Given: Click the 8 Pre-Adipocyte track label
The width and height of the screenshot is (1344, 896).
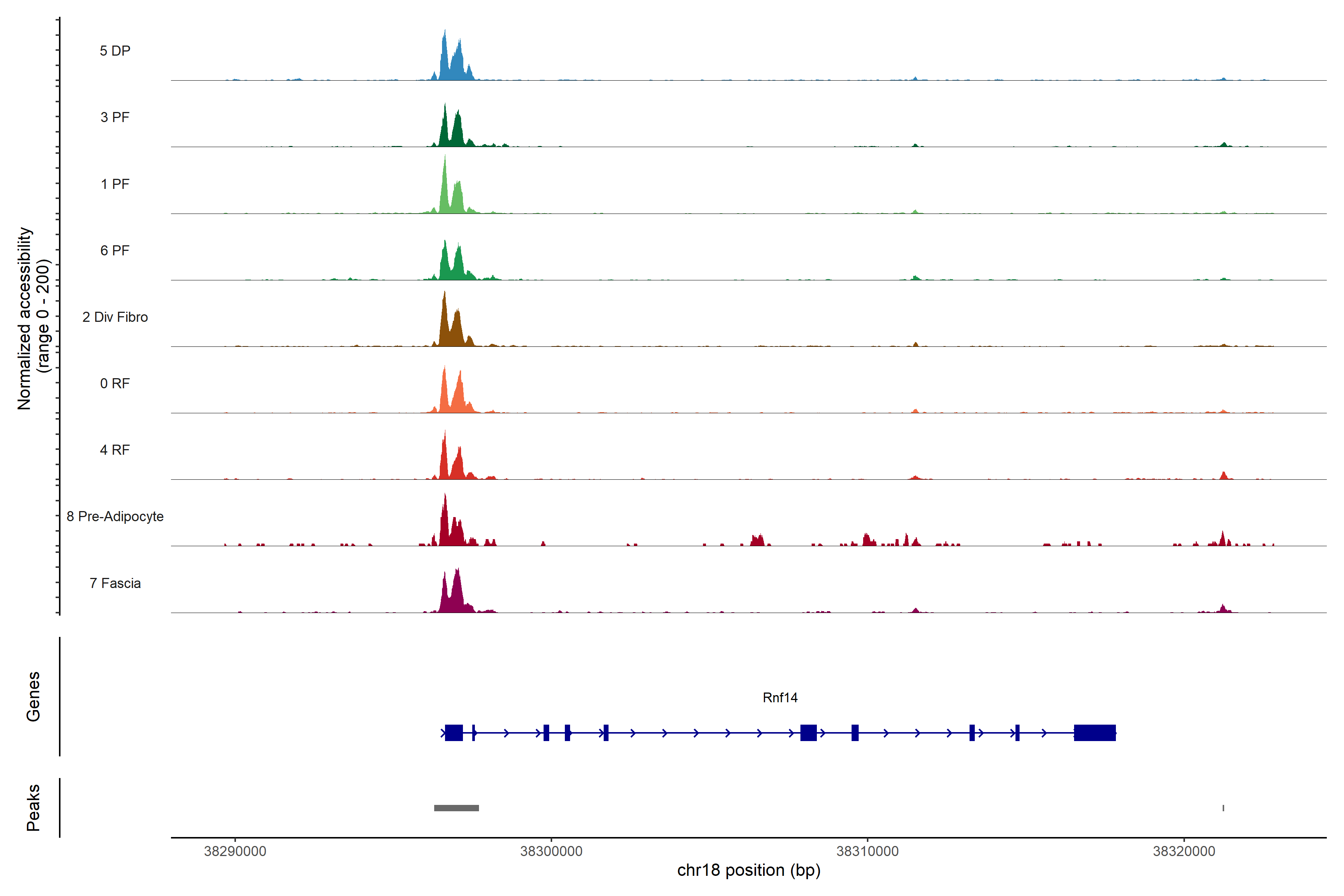Looking at the screenshot, I should pos(115,517).
